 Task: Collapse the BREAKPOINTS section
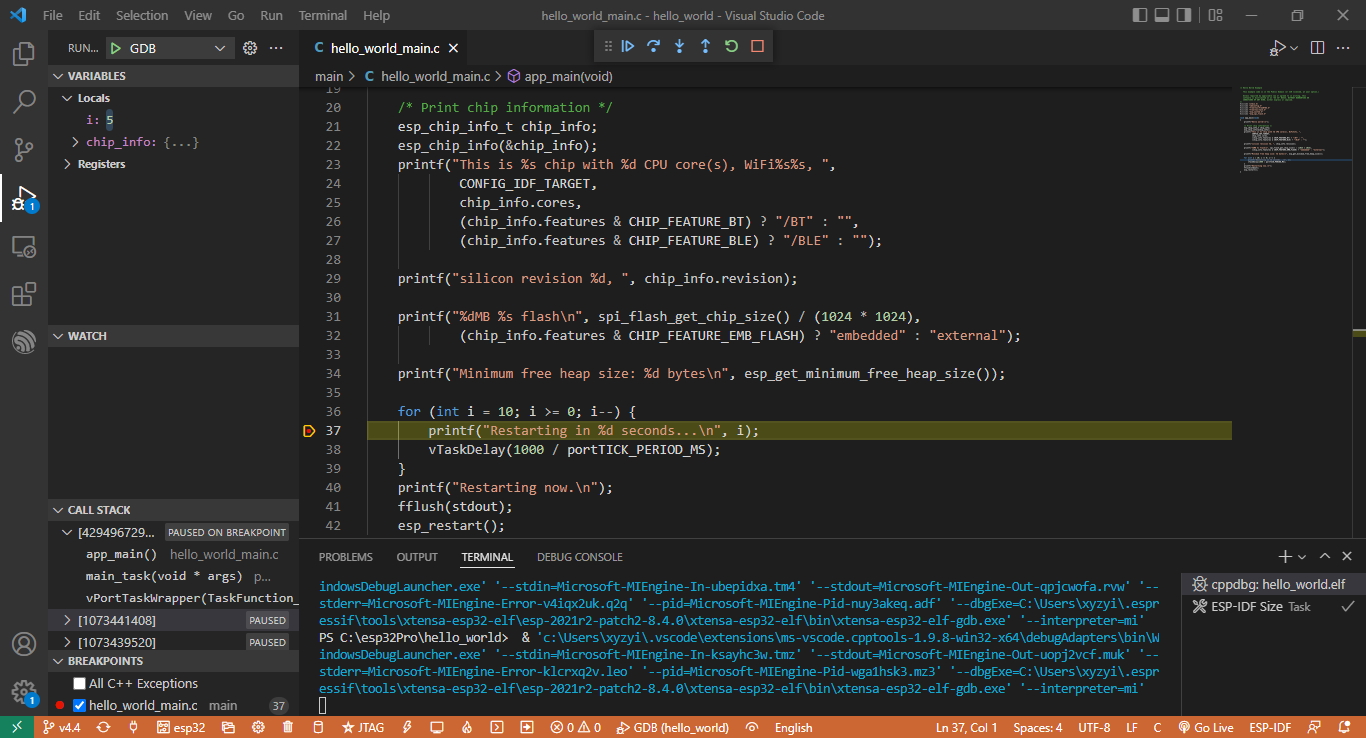173,661
